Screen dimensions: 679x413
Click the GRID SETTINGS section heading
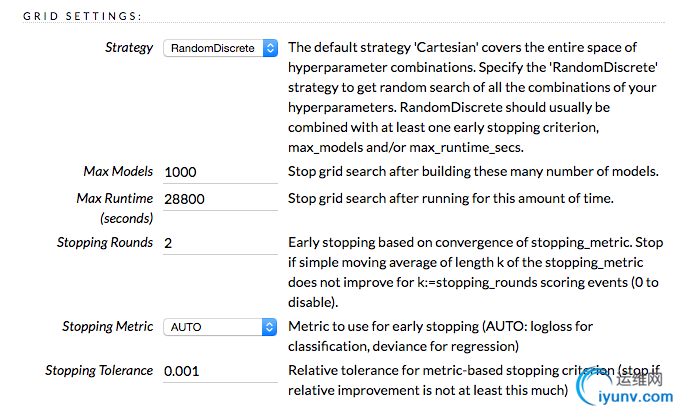pyautogui.click(x=82, y=16)
